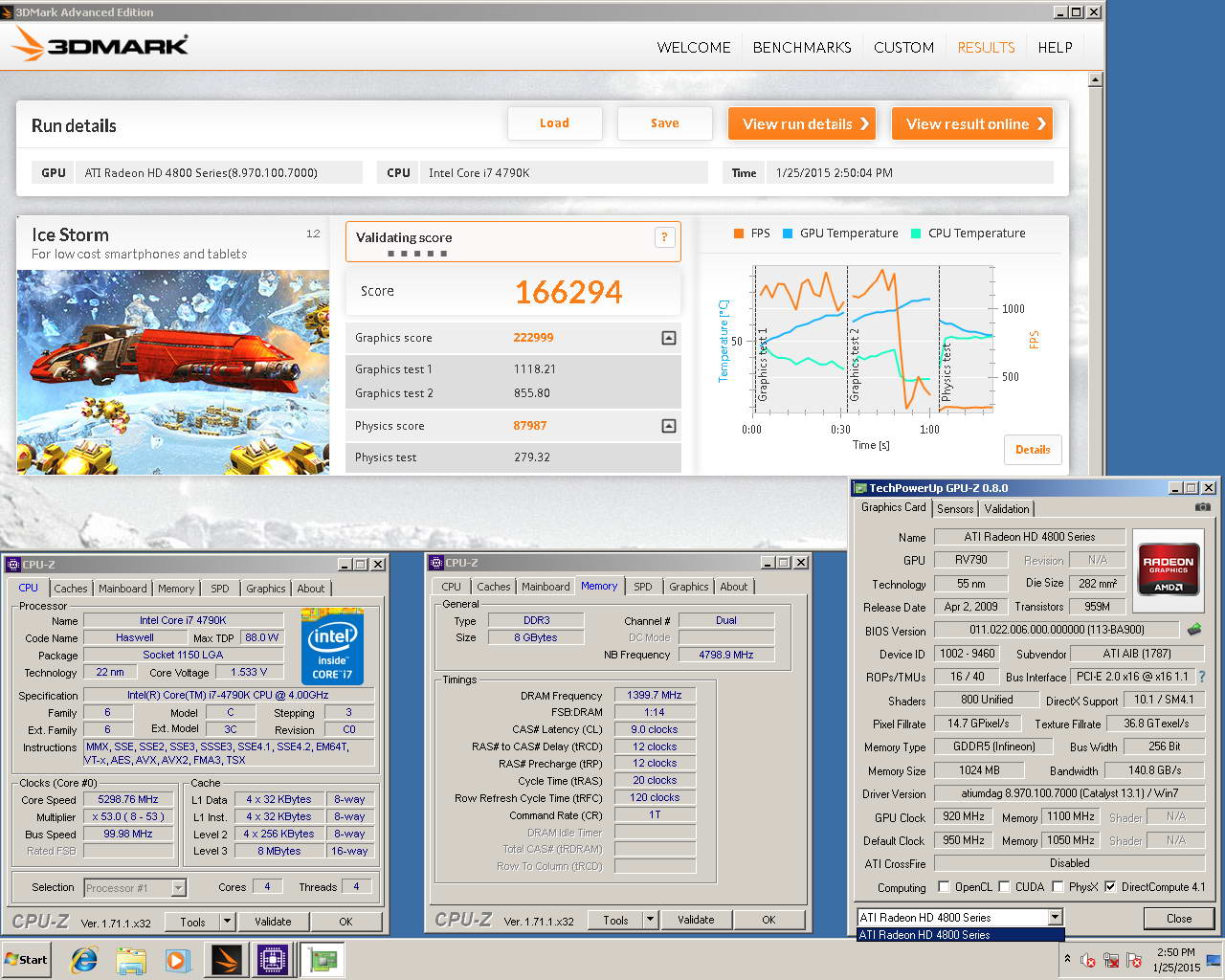This screenshot has width=1225, height=980.
Task: Open the CUSTOM tab in 3DMark
Action: pos(903,47)
